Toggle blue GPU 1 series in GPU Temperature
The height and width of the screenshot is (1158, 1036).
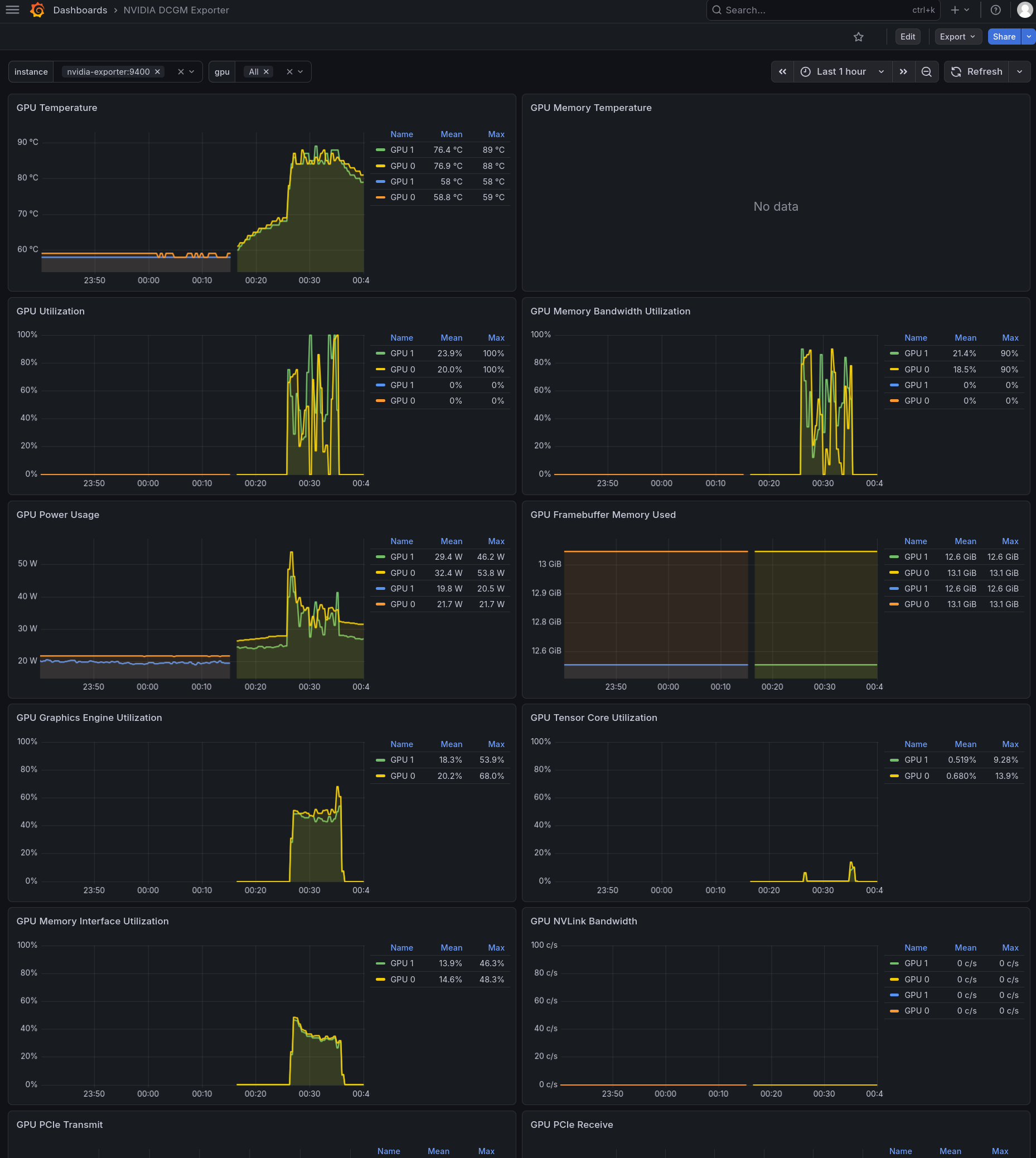pos(402,182)
